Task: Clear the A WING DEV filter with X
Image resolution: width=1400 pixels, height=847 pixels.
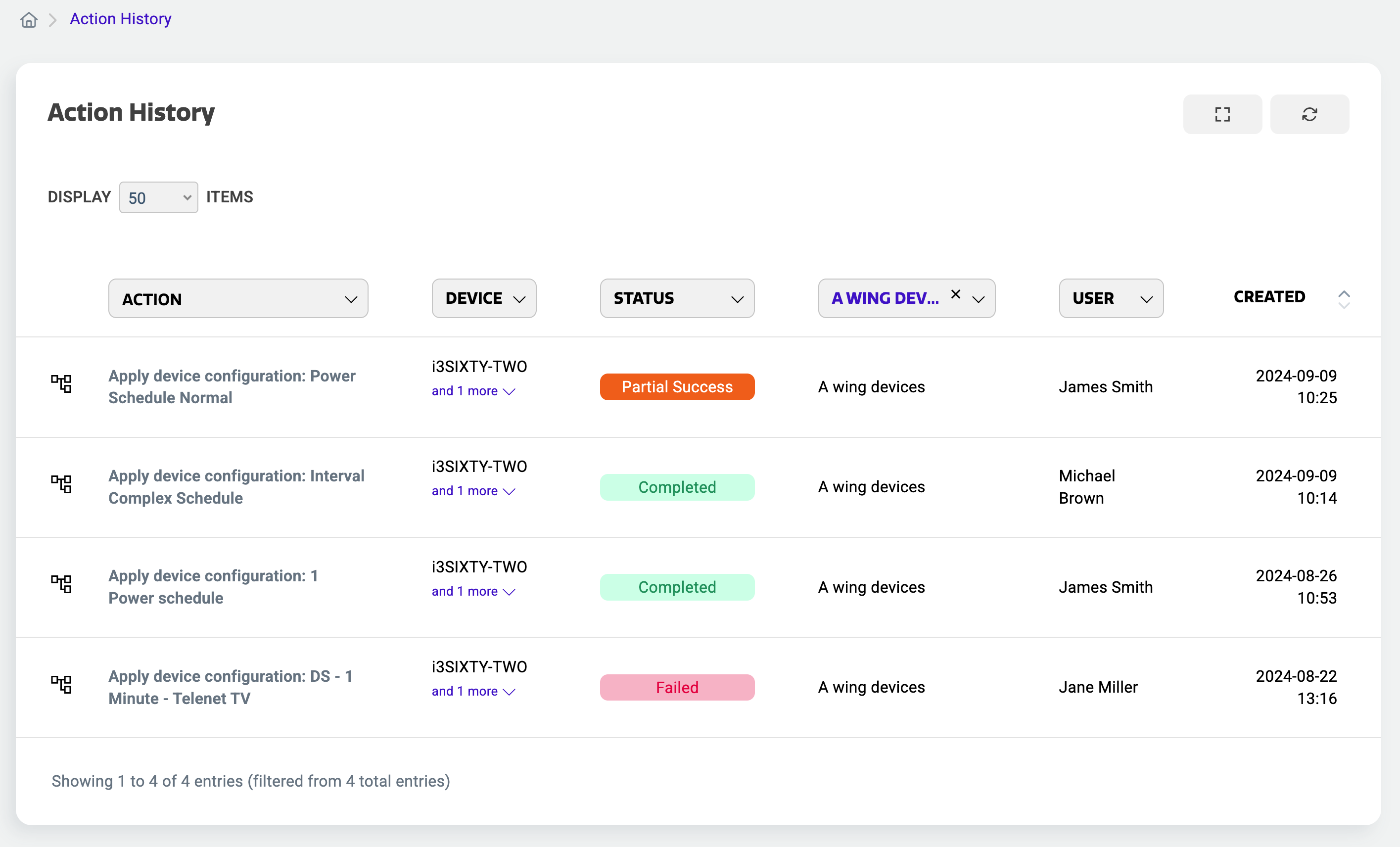Action: click(x=956, y=294)
